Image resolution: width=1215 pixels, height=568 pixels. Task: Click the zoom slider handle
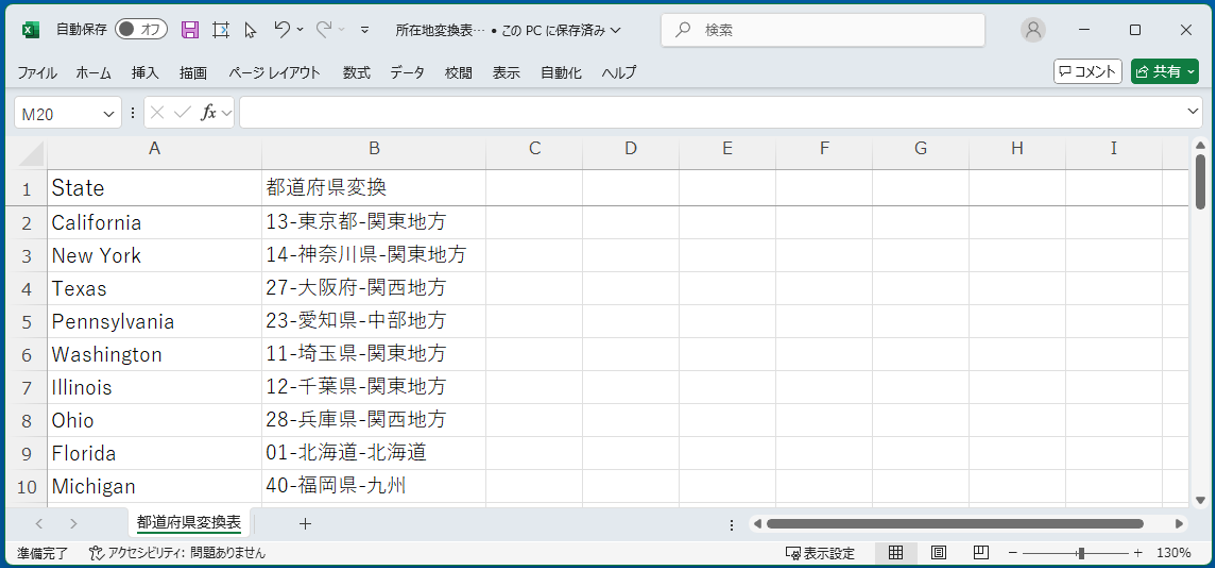coord(1080,553)
